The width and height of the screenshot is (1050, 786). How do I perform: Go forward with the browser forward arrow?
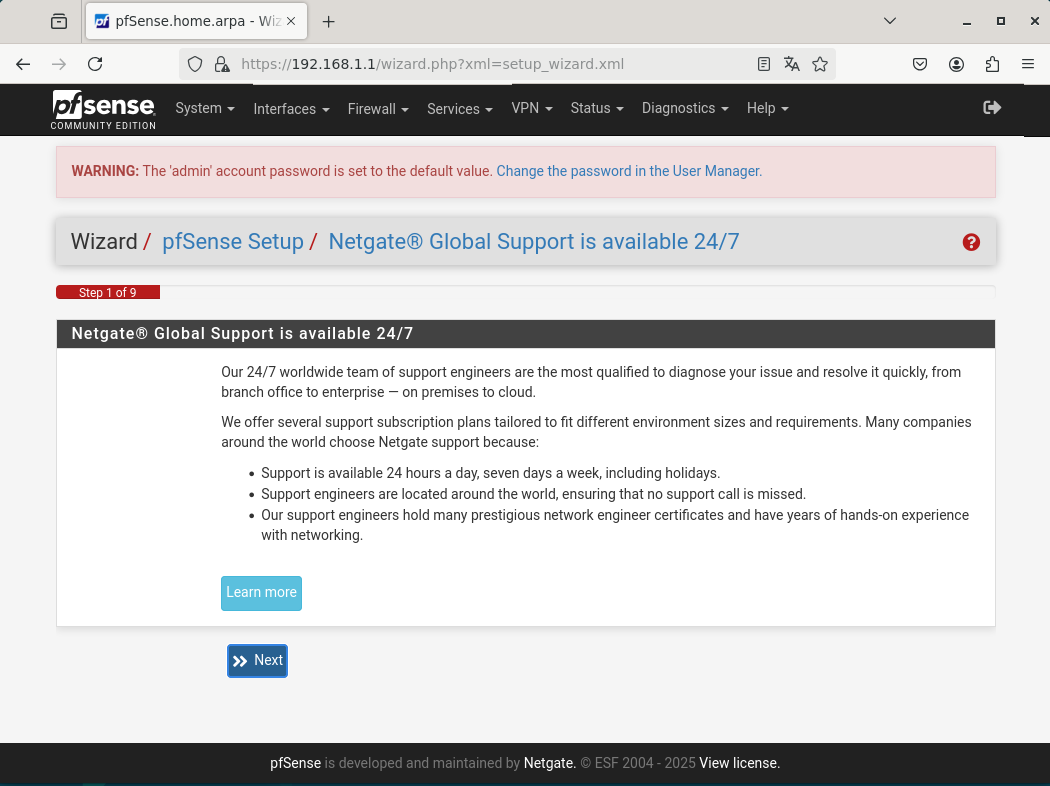click(x=59, y=64)
